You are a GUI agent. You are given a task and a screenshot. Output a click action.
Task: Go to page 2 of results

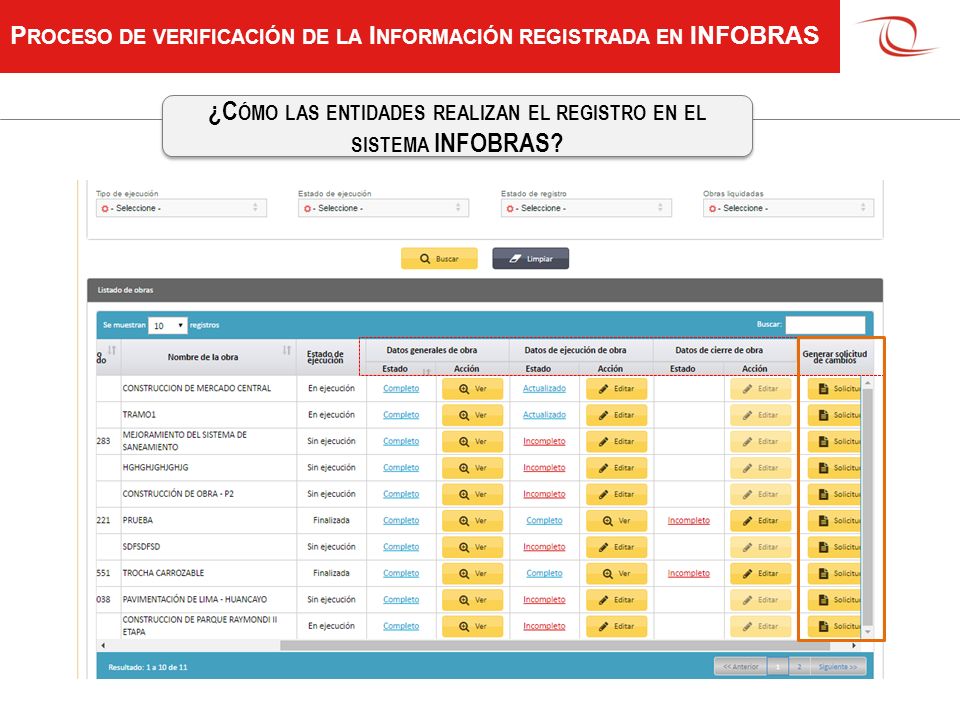point(800,667)
